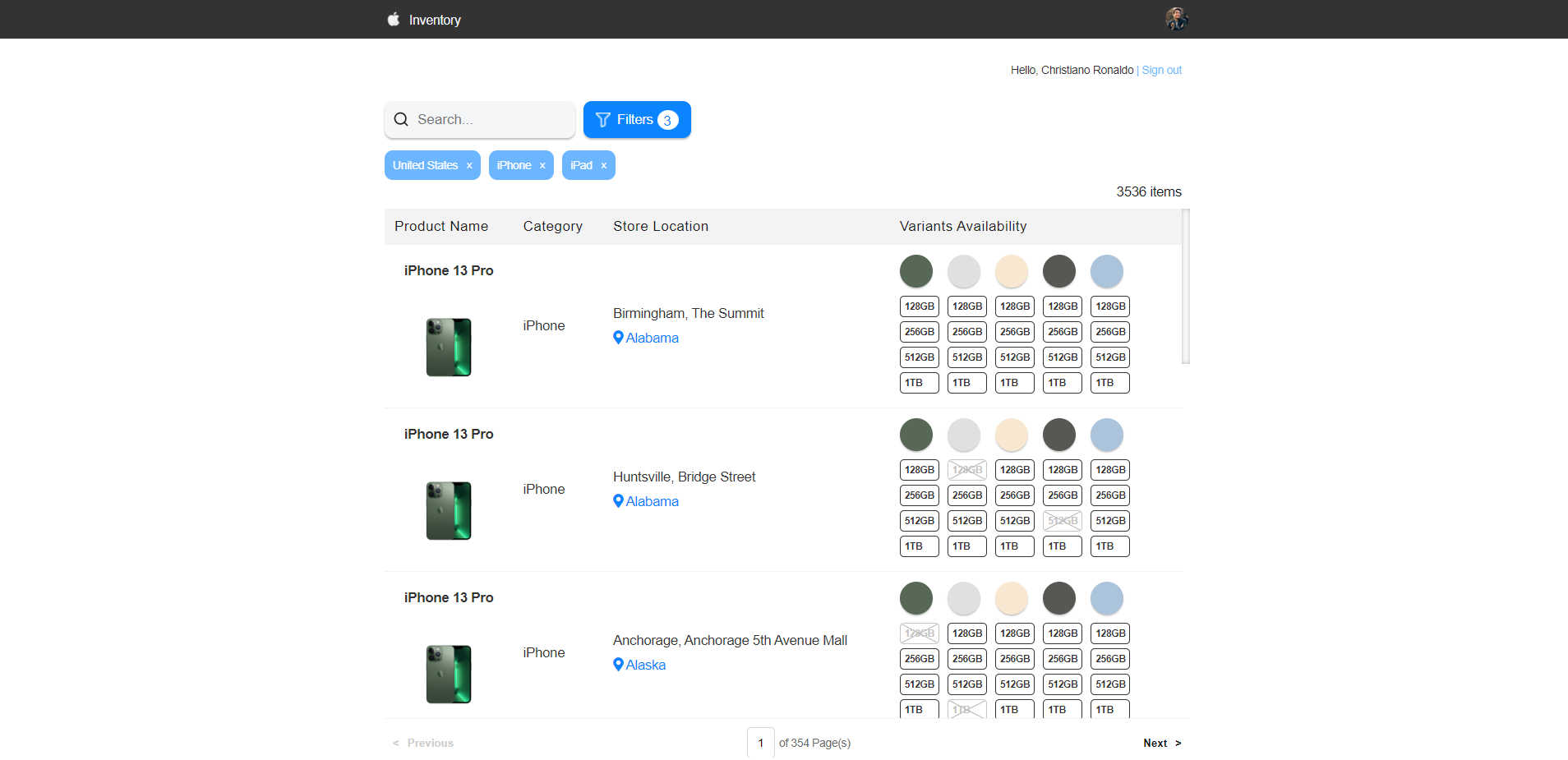Image resolution: width=1568 pixels, height=760 pixels.
Task: Select silver color swatch in Birmingham row
Action: (x=964, y=271)
